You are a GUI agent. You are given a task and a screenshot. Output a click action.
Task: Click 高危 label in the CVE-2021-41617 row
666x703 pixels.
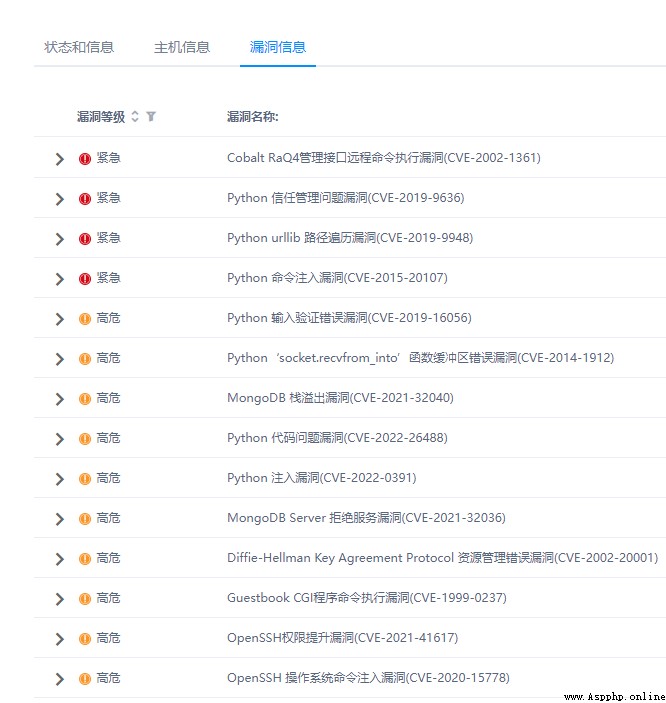[x=109, y=638]
